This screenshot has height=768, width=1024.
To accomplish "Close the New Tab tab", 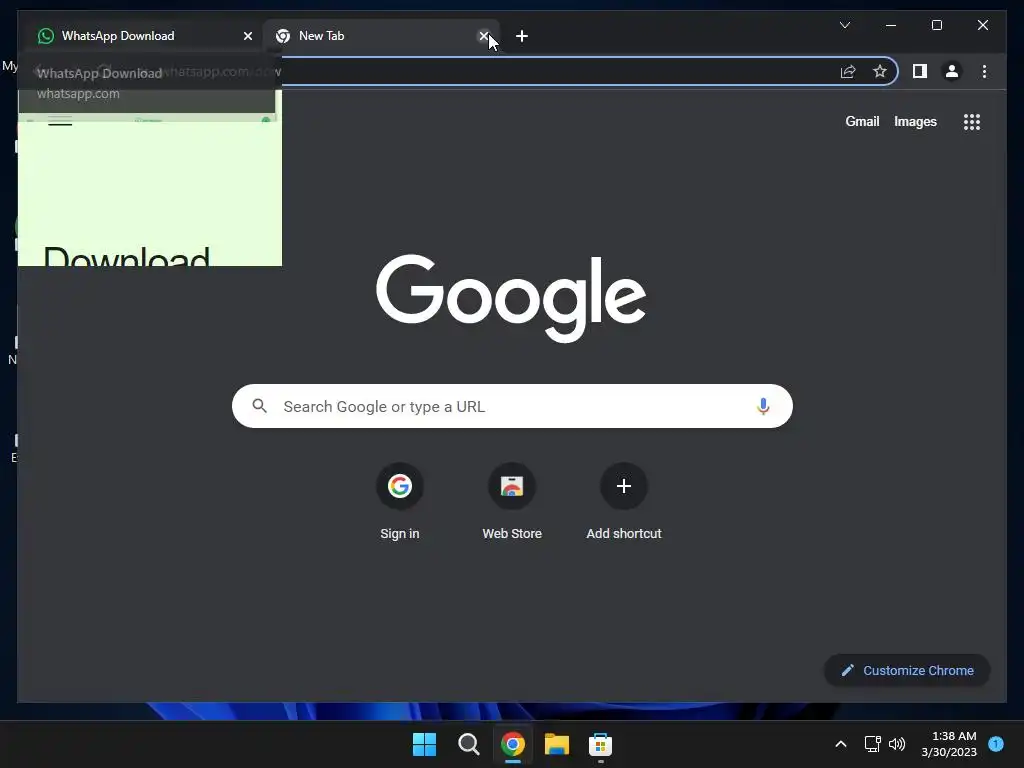I will [x=483, y=36].
